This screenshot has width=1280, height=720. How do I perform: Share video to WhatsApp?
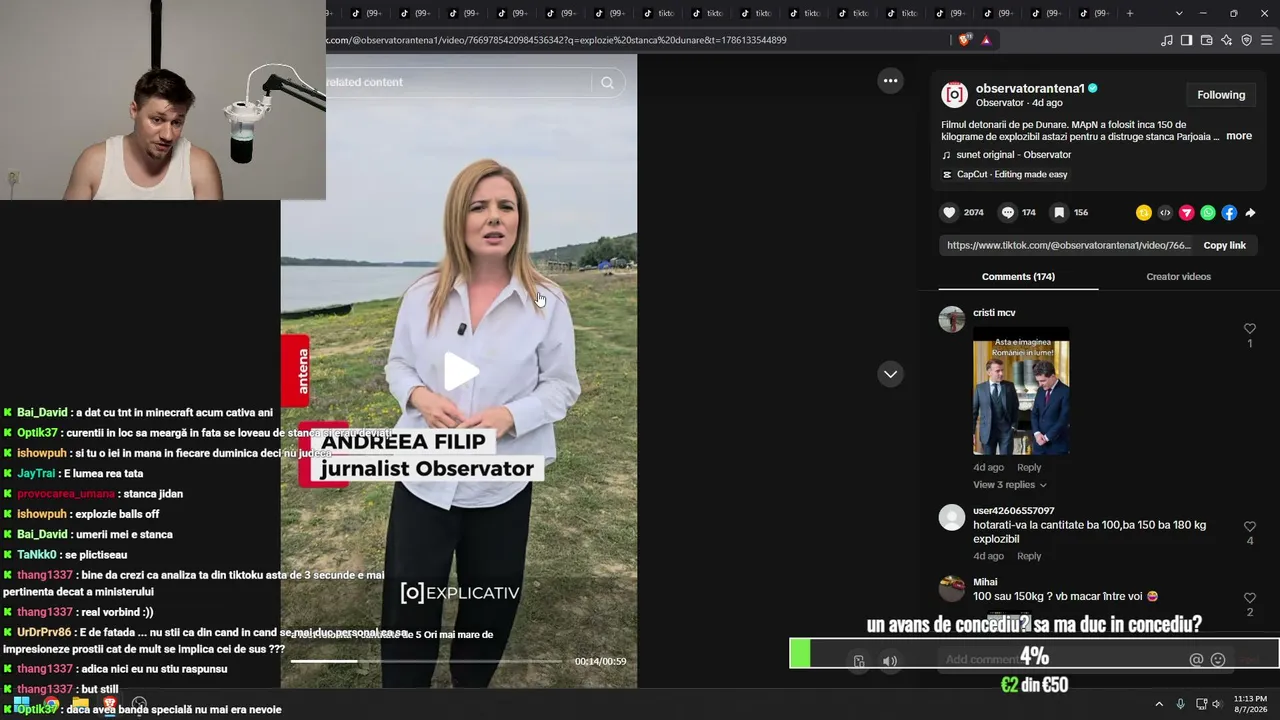[x=1208, y=213]
